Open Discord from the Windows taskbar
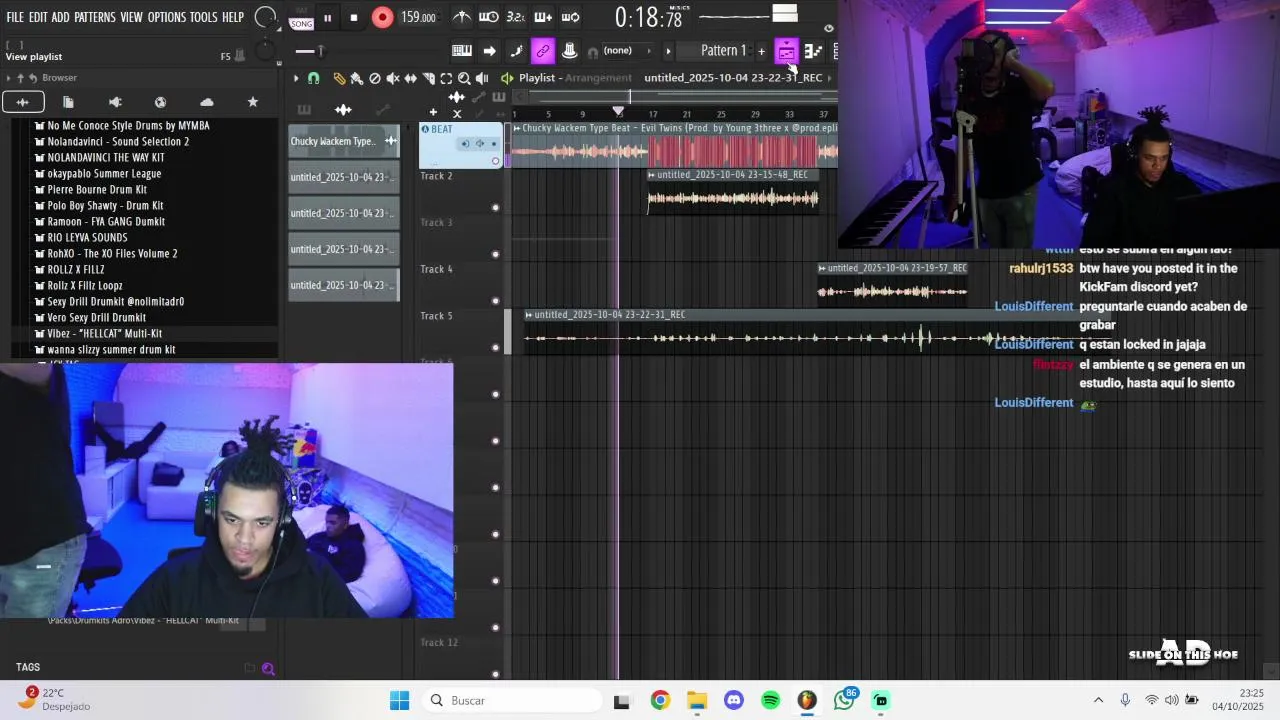This screenshot has height=720, width=1280. pyautogui.click(x=734, y=701)
